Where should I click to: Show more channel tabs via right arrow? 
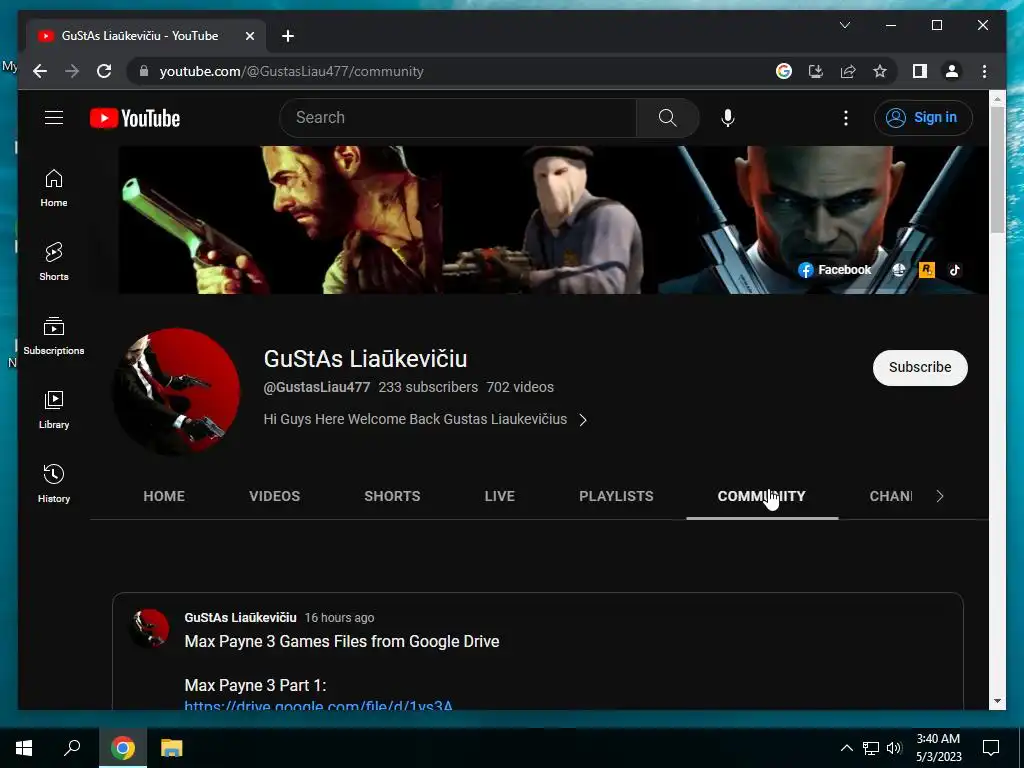(x=940, y=496)
